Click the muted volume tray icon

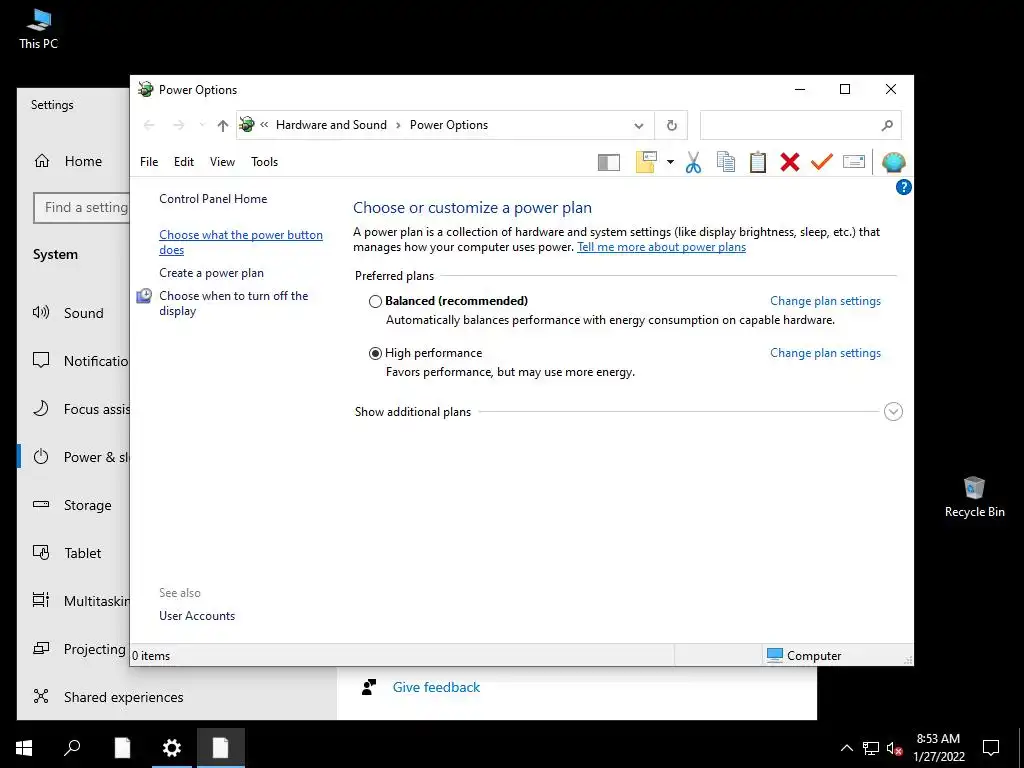point(894,748)
